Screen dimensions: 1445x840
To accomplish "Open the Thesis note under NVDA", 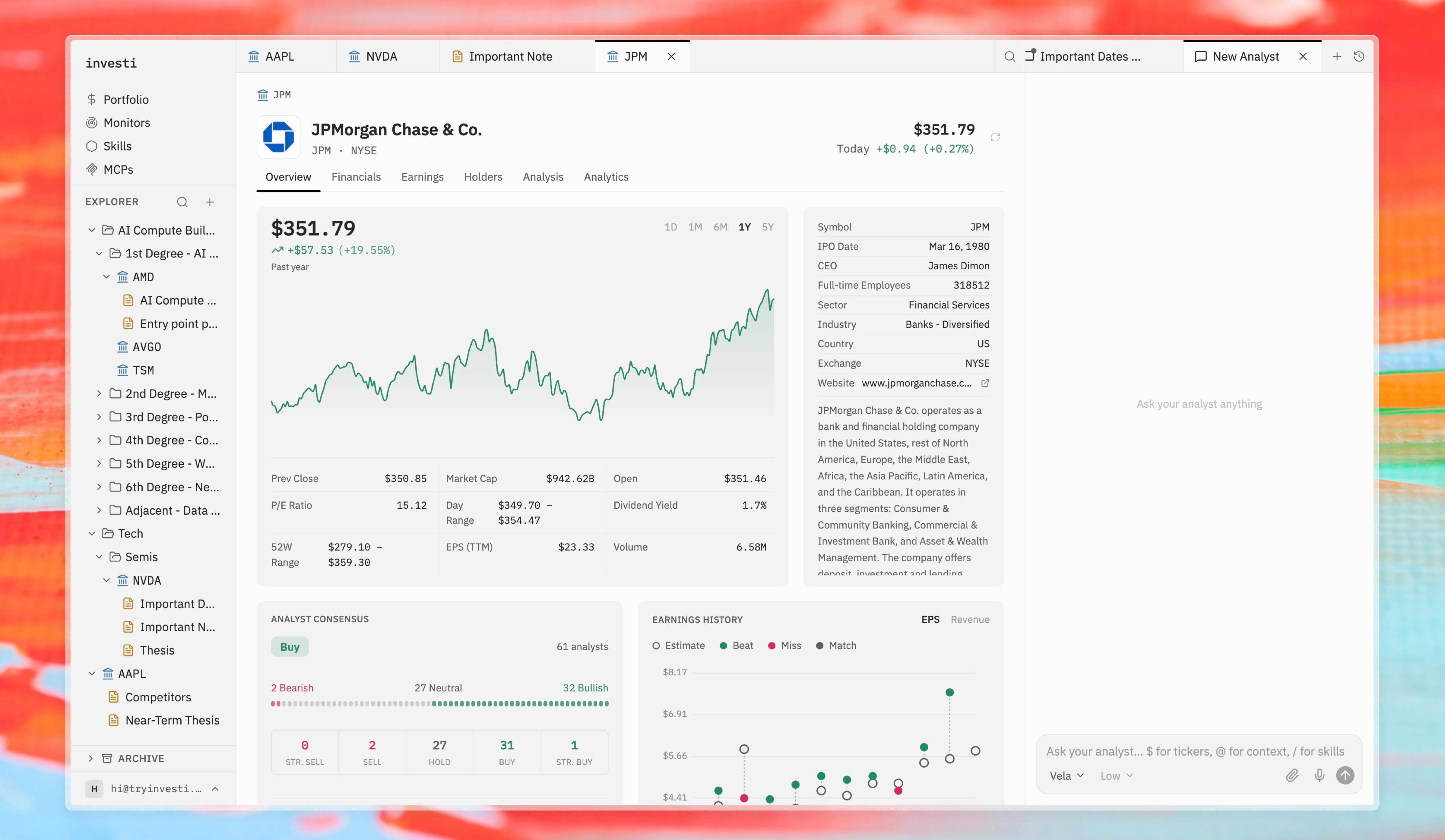I will coord(157,650).
